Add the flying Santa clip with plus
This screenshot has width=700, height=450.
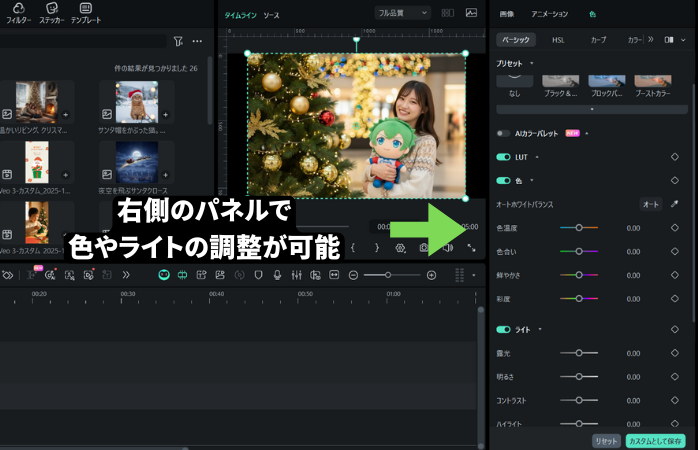(x=166, y=175)
